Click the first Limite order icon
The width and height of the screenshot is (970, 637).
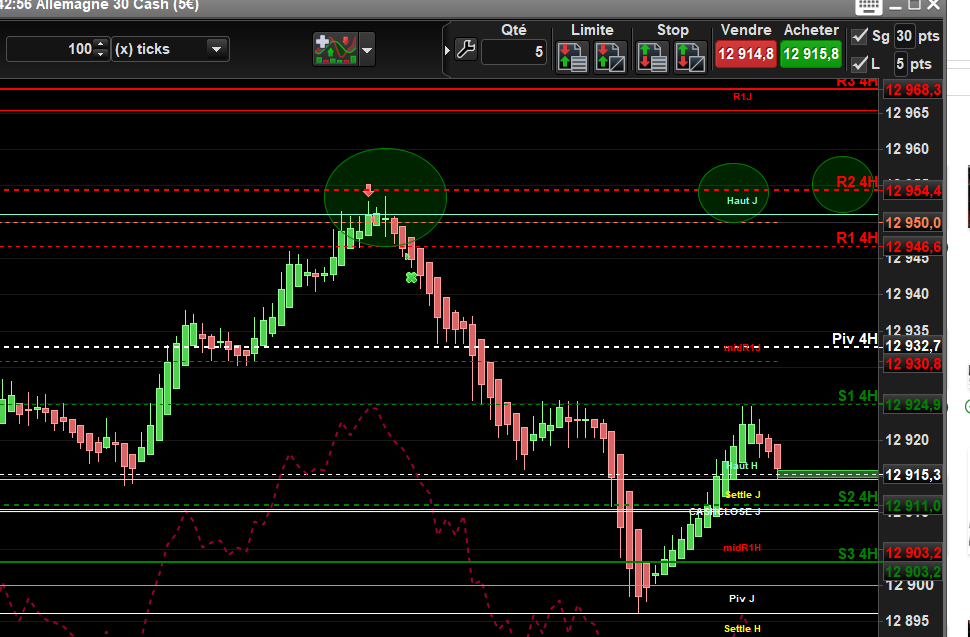point(572,58)
